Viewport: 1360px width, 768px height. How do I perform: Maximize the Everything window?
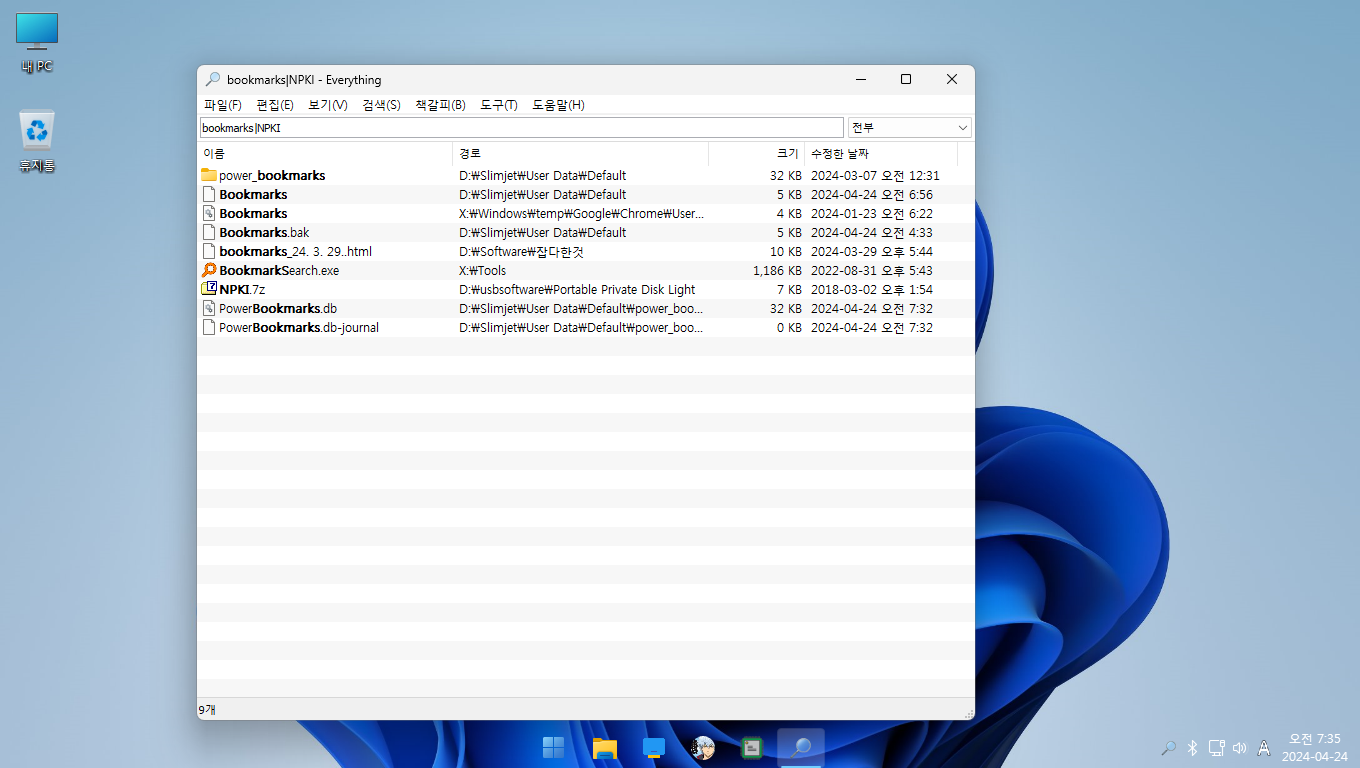click(906, 80)
